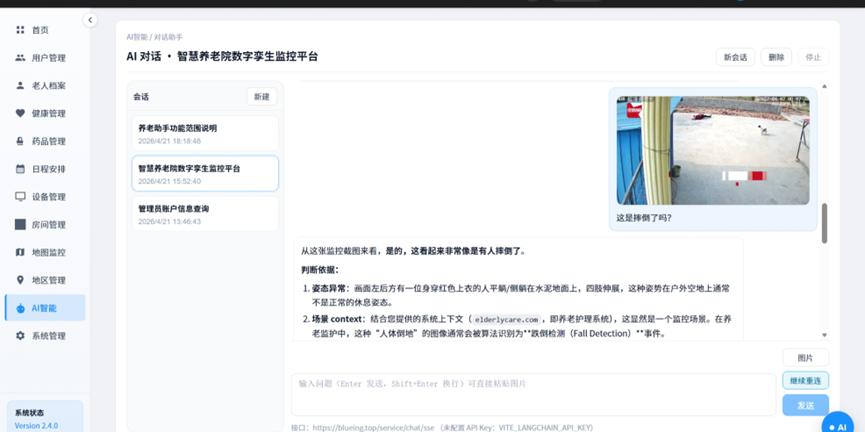This screenshot has height=432, width=865.
Task: Click the 新会话 button
Action: point(735,57)
